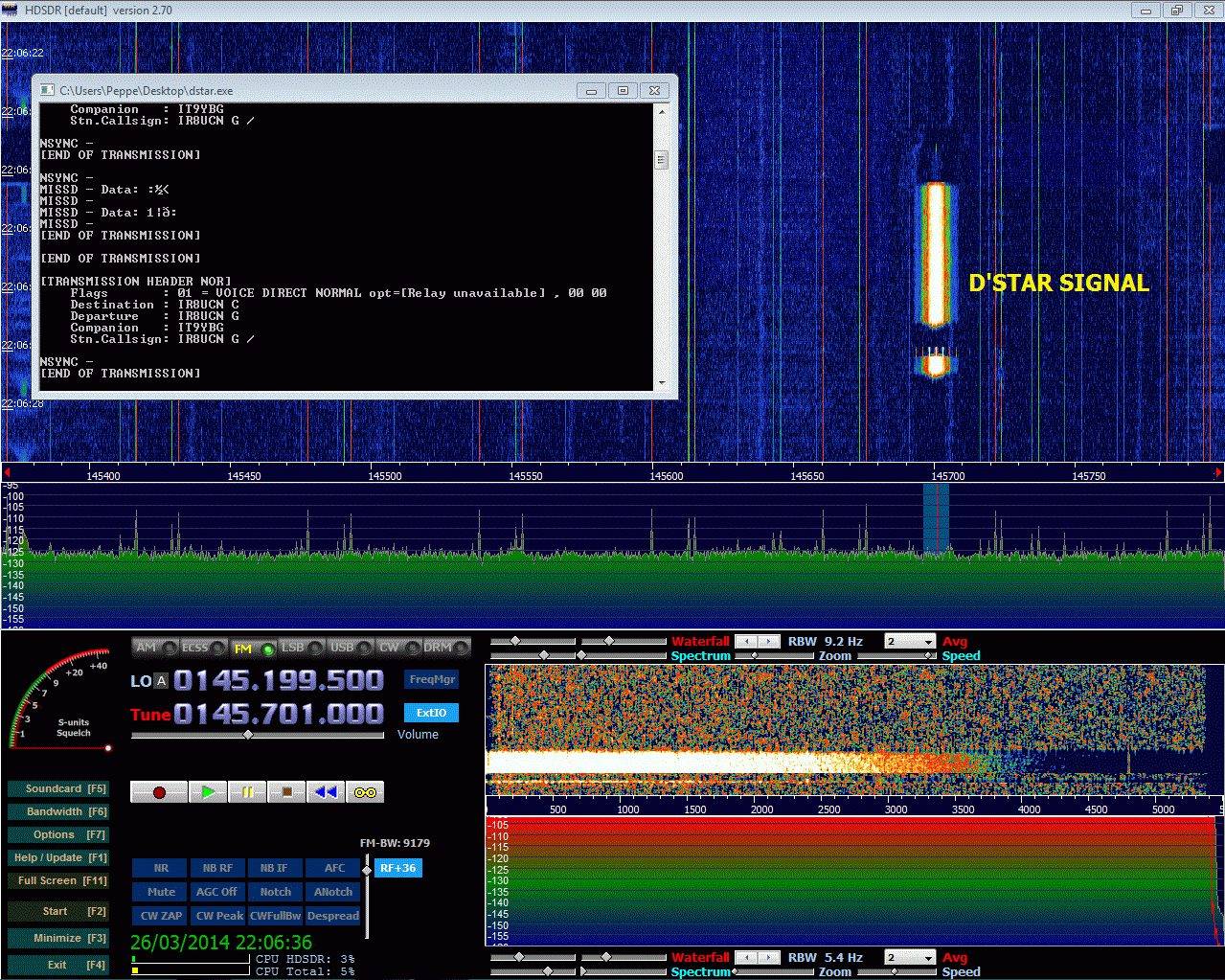Click the dstar.exe console window icon
The width and height of the screenshot is (1225, 980).
47,90
